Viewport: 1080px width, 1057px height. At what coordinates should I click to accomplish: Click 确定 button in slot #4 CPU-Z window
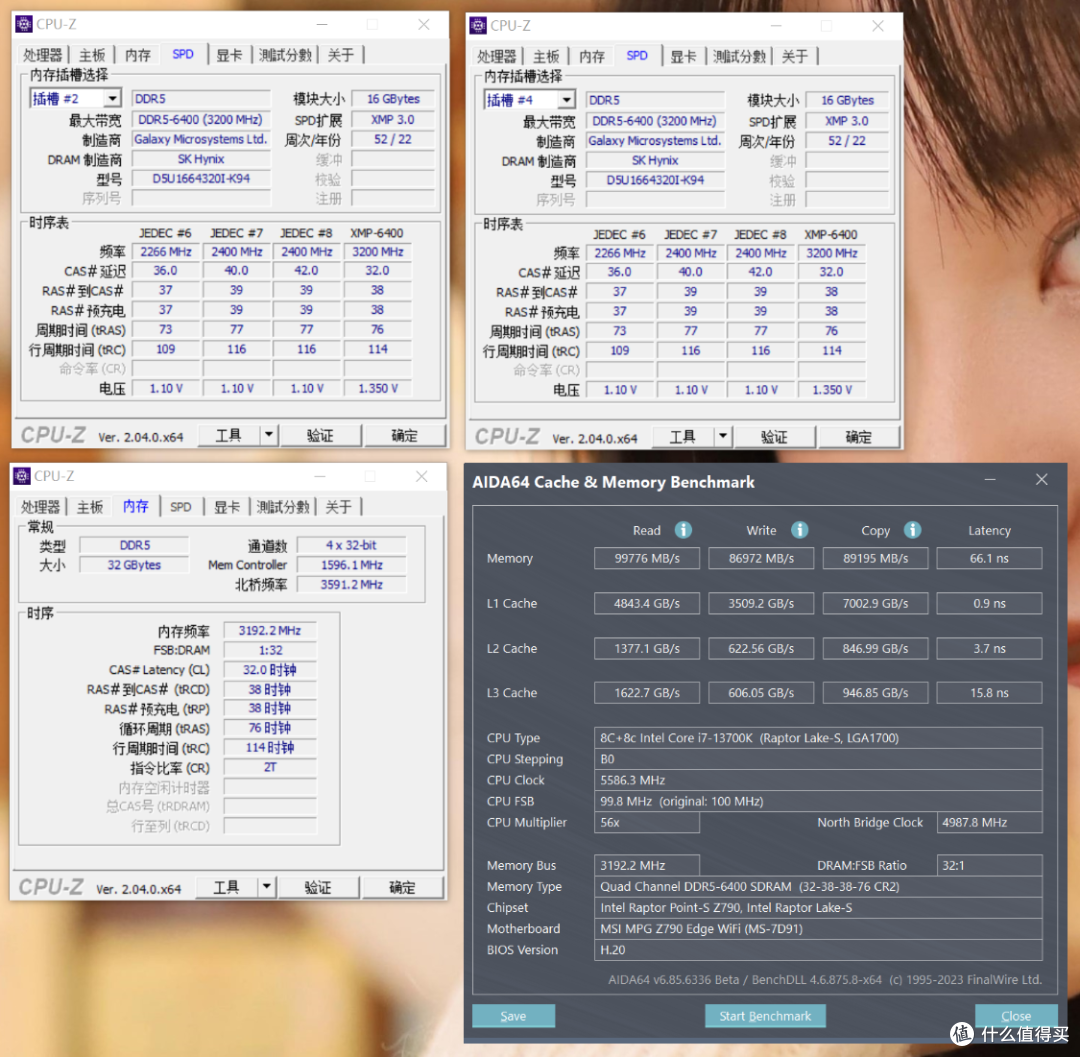point(858,436)
